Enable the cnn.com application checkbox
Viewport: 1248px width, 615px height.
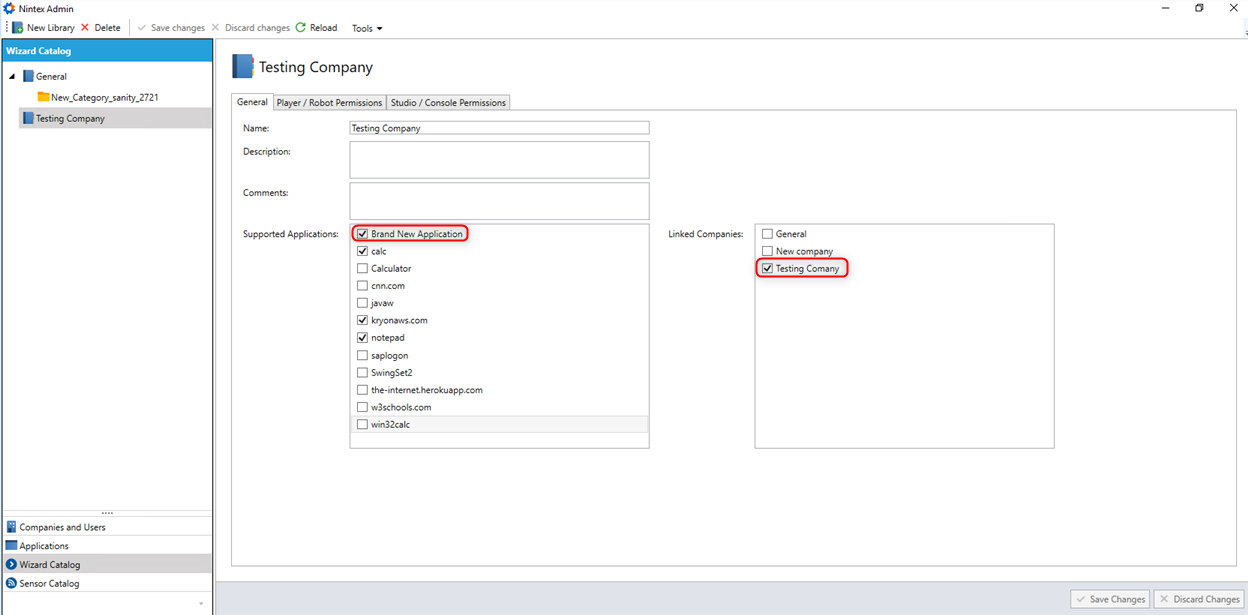[363, 286]
